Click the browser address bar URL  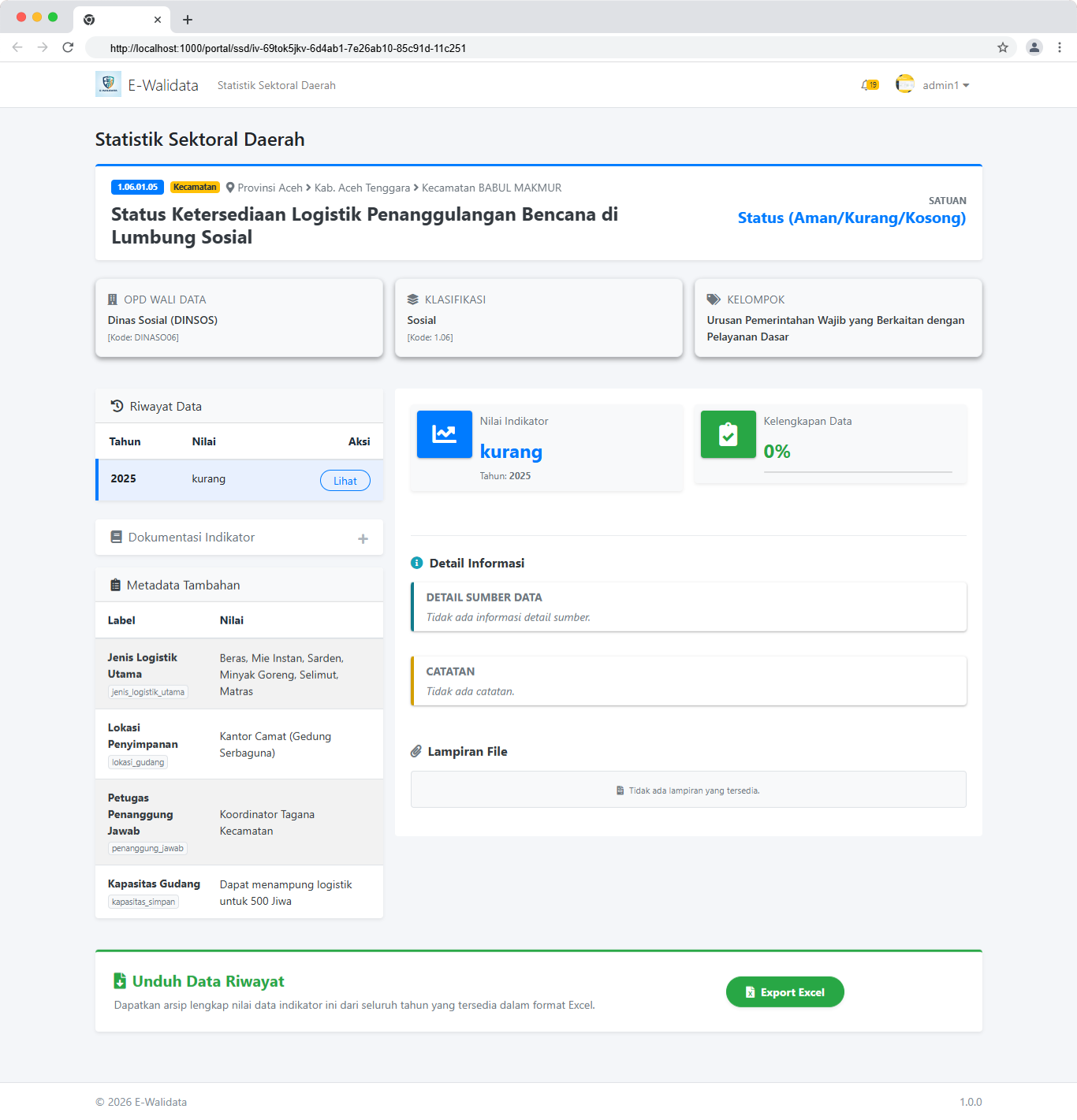click(288, 48)
